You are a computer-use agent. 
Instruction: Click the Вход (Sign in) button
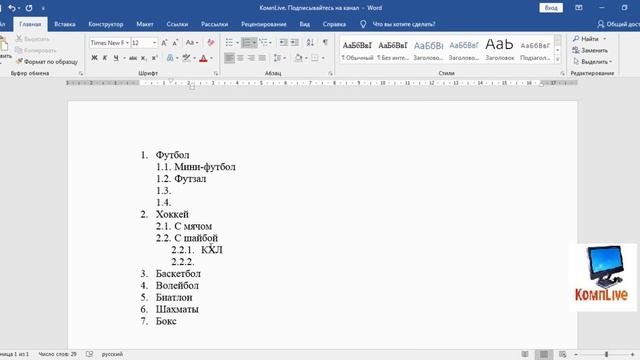551,8
